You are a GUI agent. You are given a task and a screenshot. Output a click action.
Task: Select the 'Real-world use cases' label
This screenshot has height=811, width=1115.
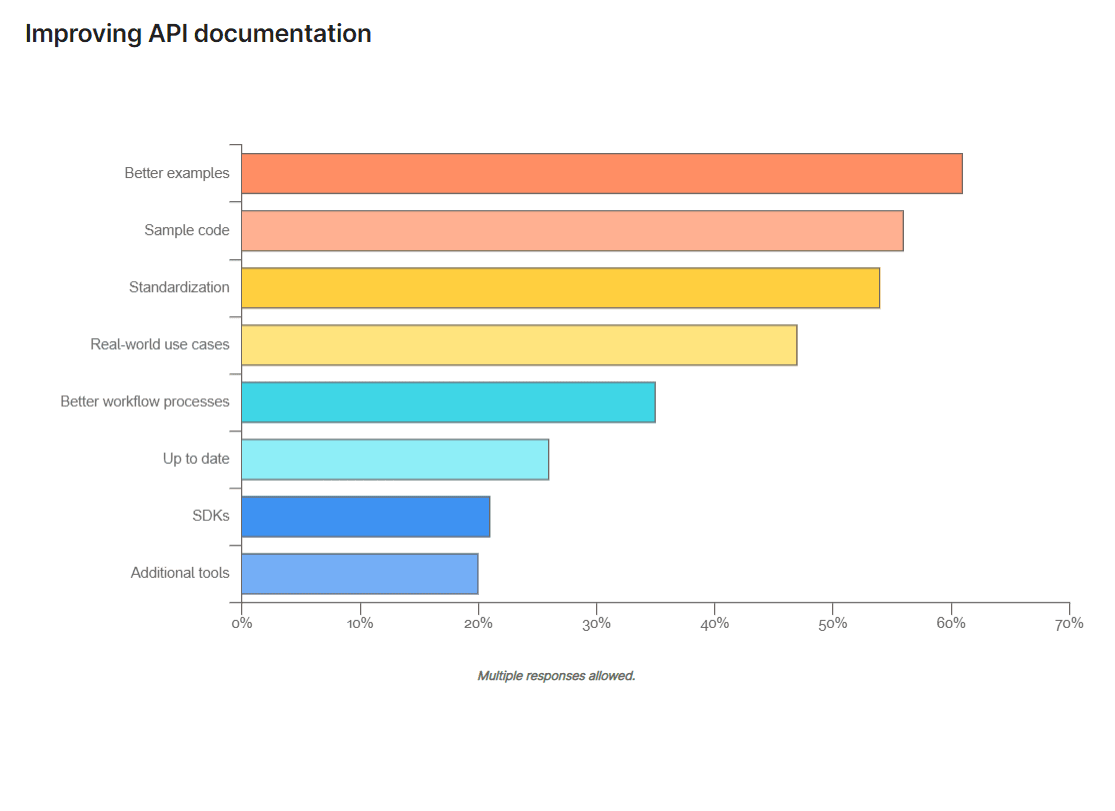pos(160,344)
